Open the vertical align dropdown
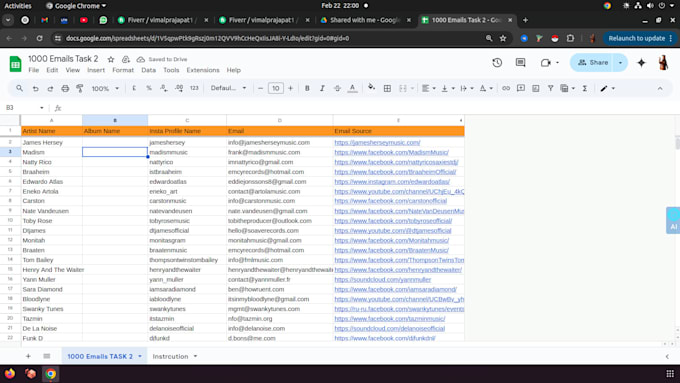The image size is (680, 383). (448, 88)
